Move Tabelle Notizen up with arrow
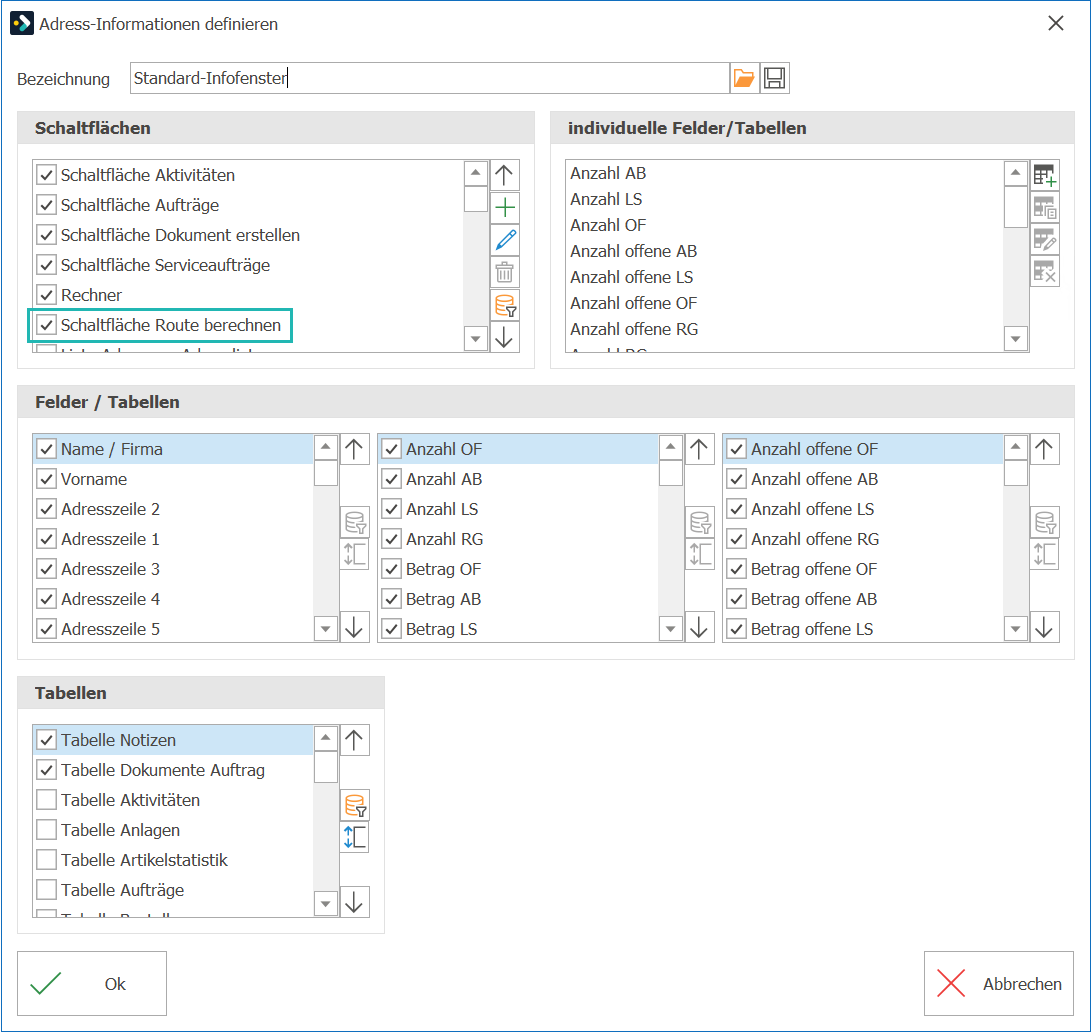1092x1032 pixels. (354, 740)
